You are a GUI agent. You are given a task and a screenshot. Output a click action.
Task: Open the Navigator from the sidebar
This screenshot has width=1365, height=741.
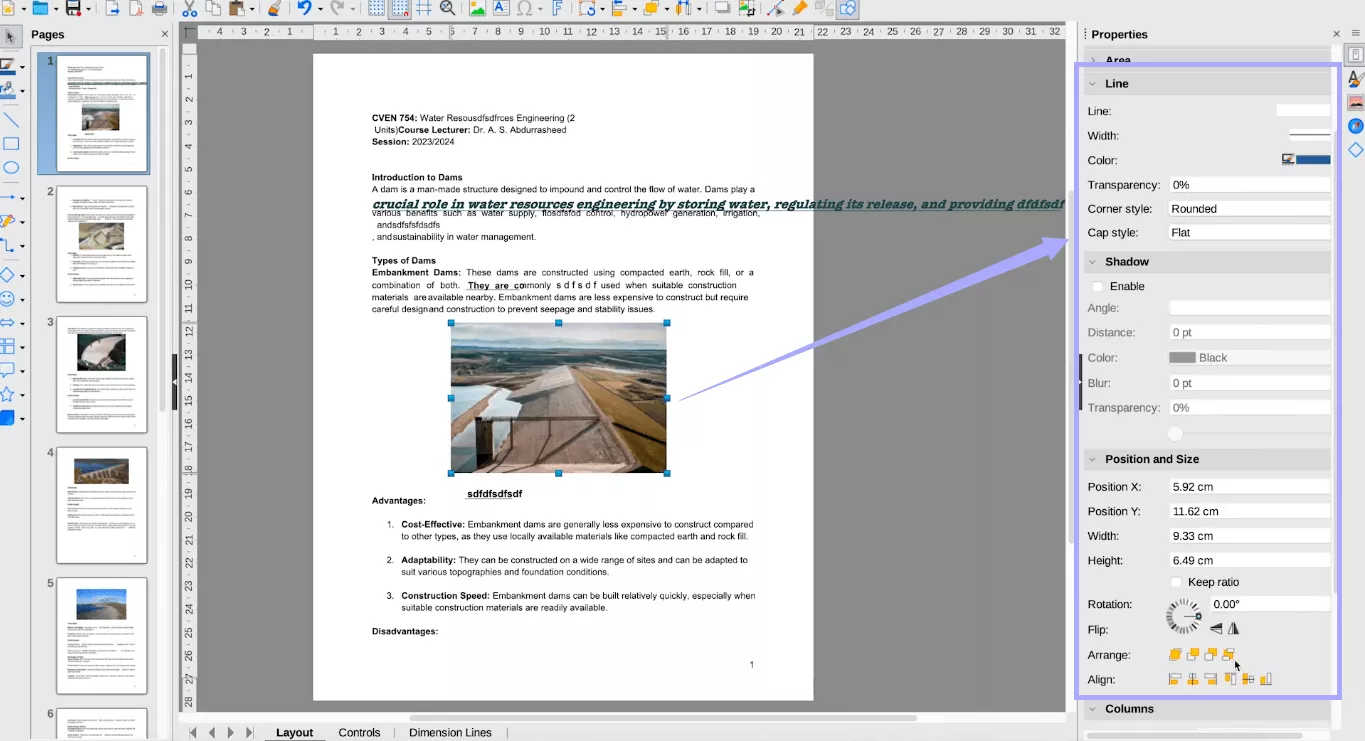(1355, 125)
